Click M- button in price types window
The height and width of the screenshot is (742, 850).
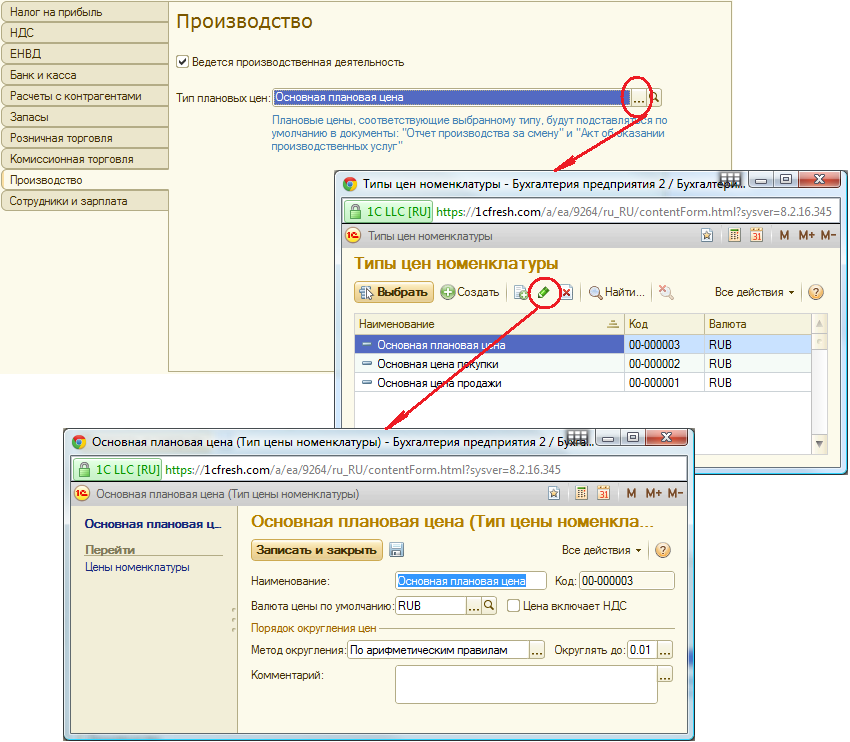828,235
